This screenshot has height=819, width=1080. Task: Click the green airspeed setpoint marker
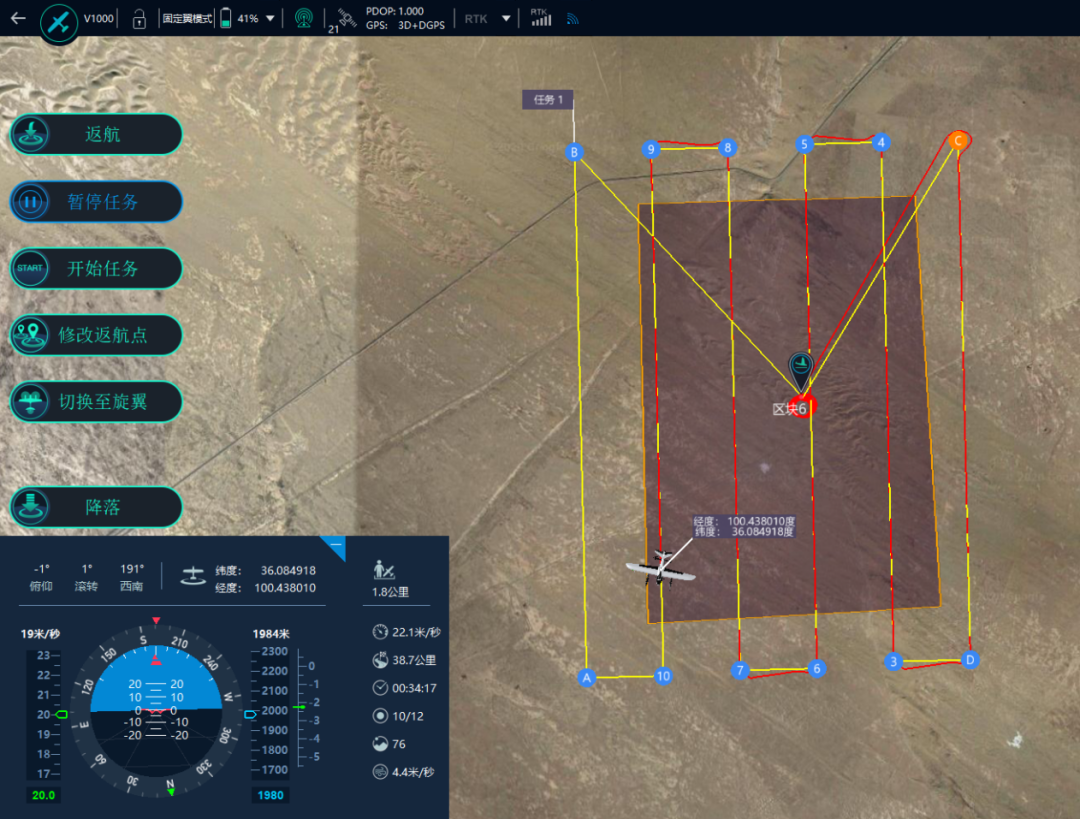(x=62, y=714)
